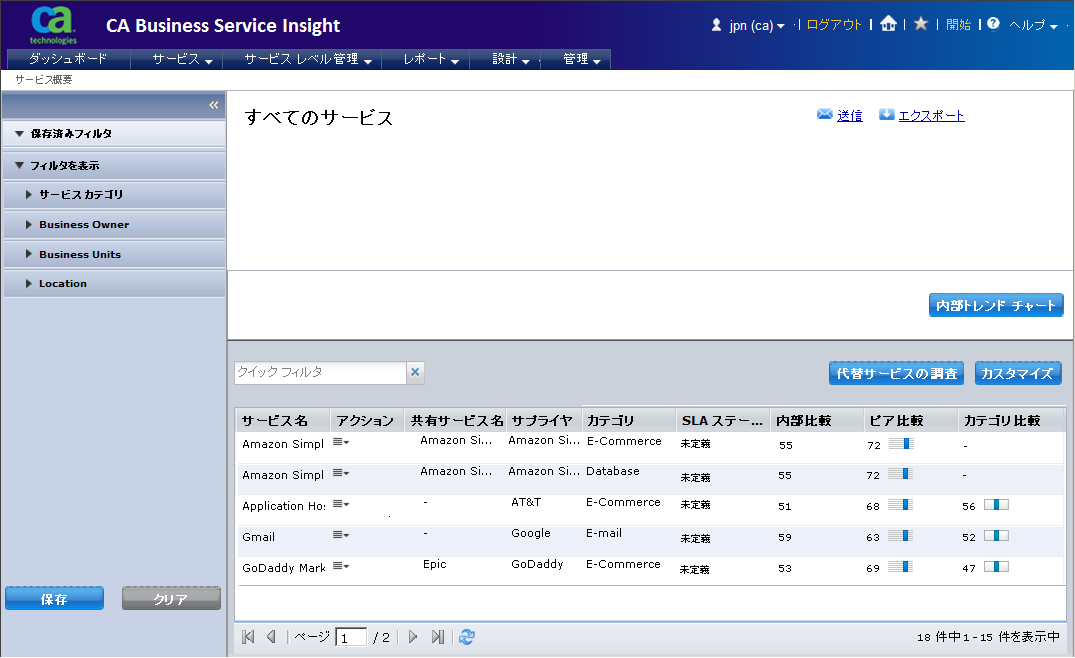Click the export download icon
The width and height of the screenshot is (1075, 658).
tap(886, 114)
